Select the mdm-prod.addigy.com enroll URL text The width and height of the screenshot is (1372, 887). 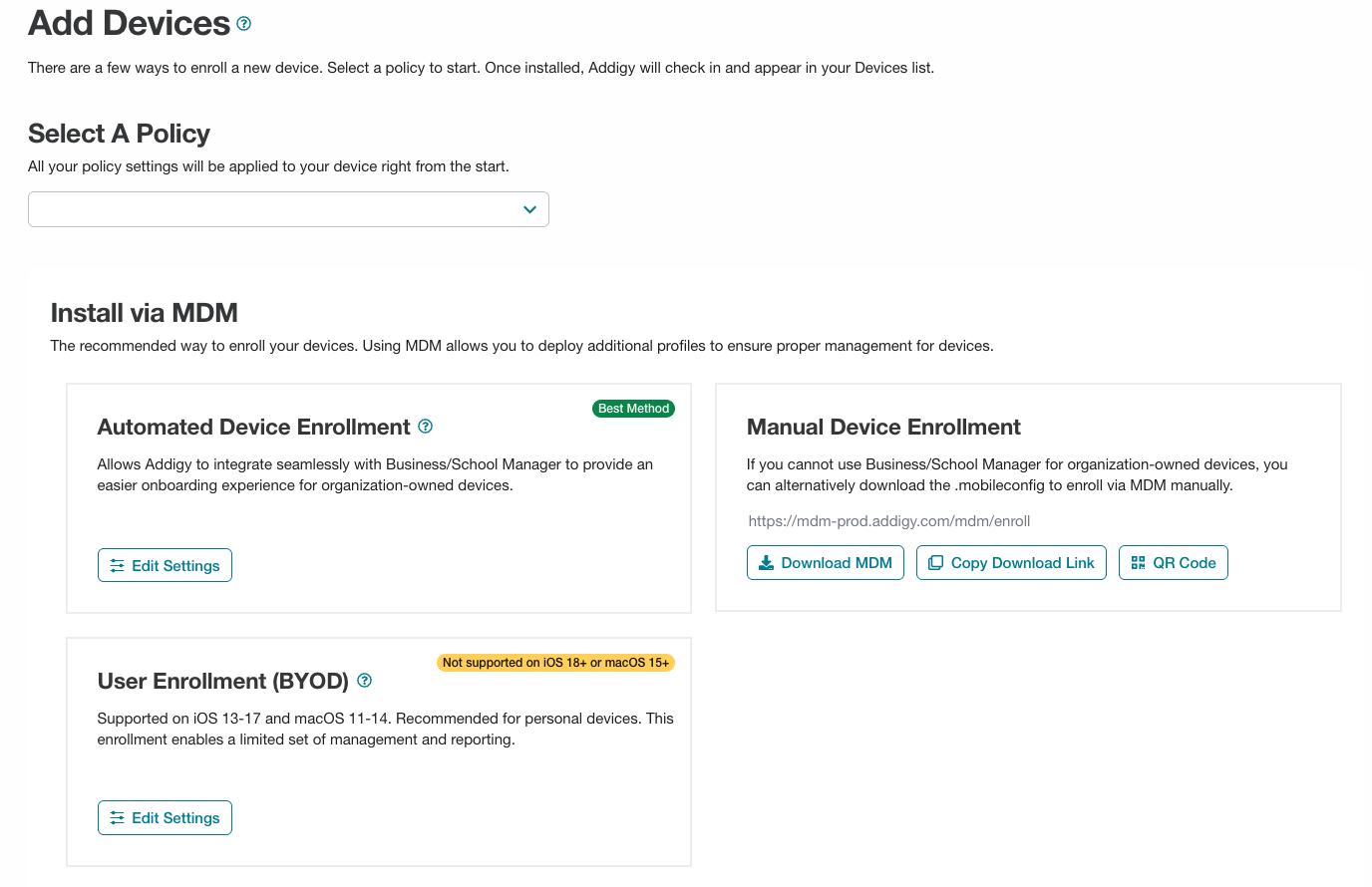tap(889, 520)
